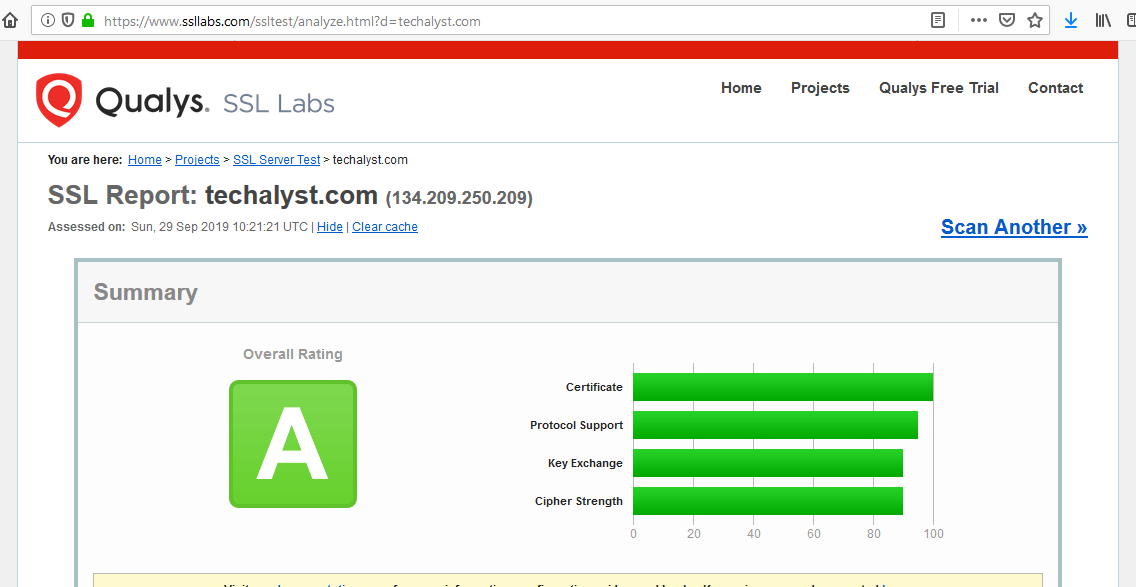1136x587 pixels.
Task: Open Projects in site navigation
Action: (820, 88)
